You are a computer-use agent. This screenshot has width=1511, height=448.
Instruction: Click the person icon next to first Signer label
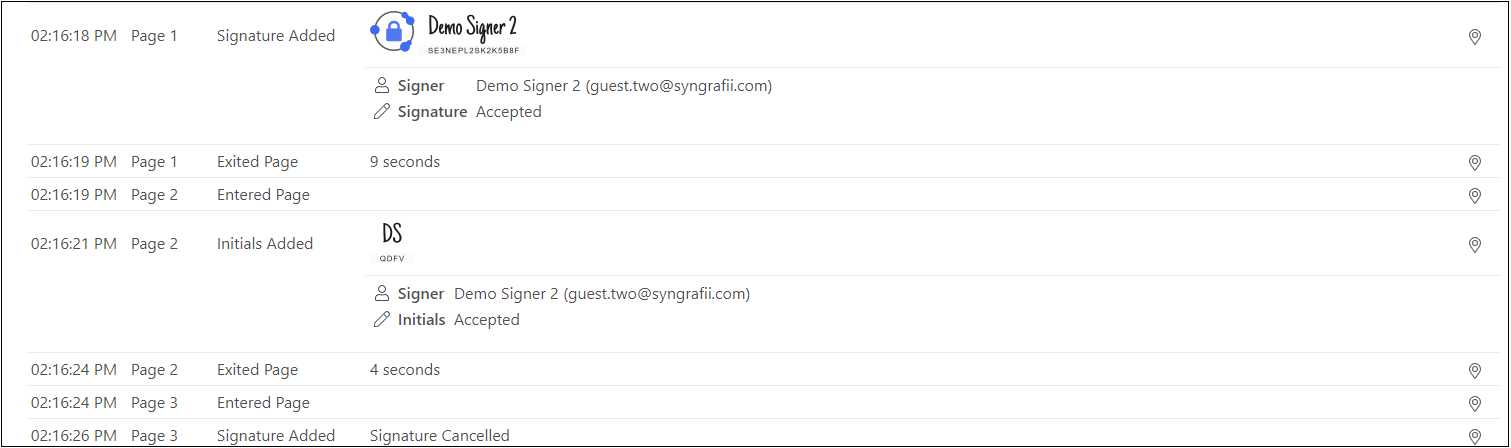click(381, 86)
